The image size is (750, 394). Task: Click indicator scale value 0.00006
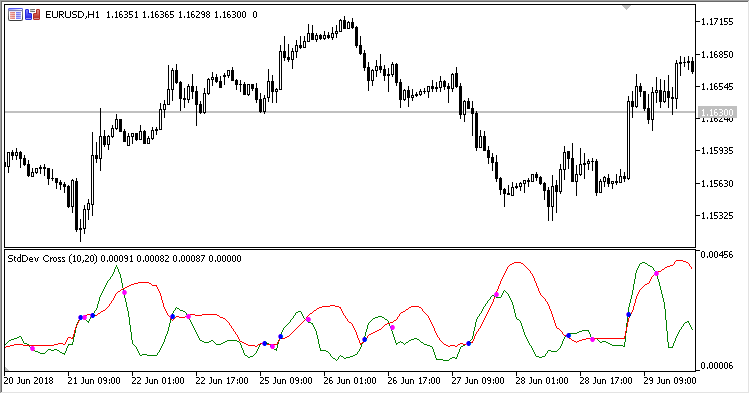(717, 366)
